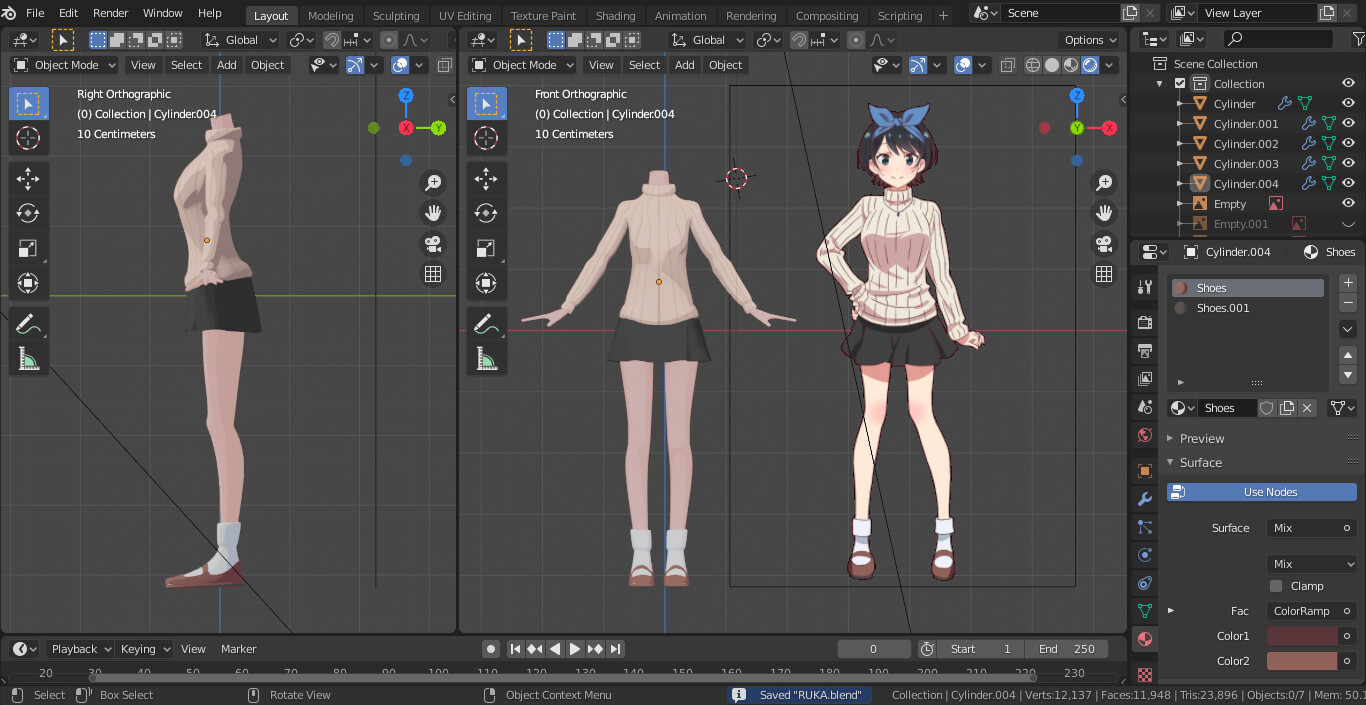
Task: Switch to the Sculpting workspace tab
Action: [396, 16]
